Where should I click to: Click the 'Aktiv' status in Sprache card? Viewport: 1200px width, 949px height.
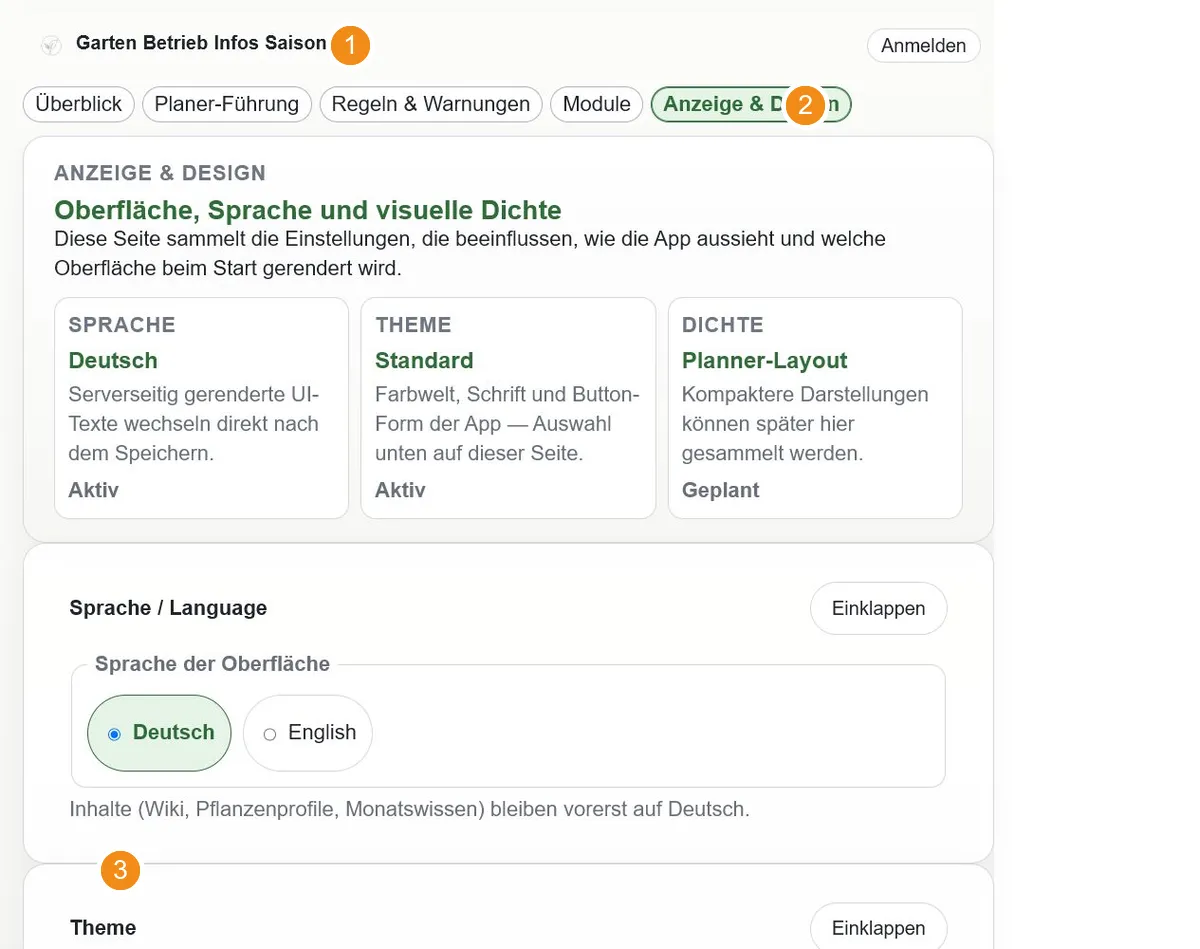[x=93, y=490]
